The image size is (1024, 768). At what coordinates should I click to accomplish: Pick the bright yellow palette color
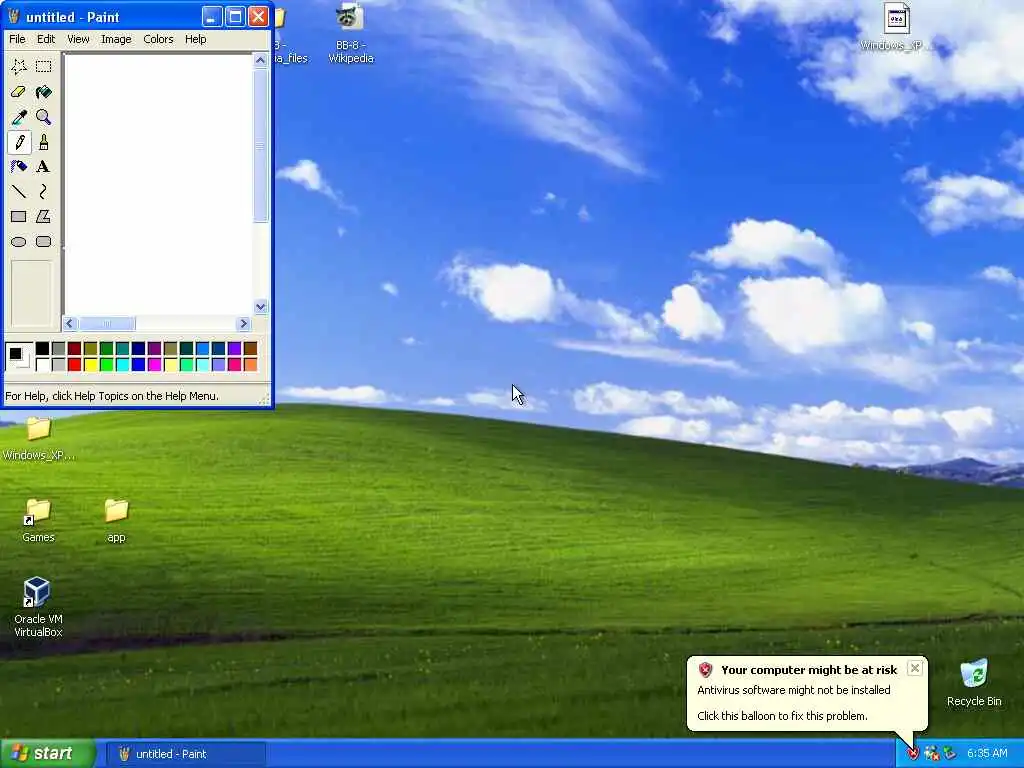click(x=90, y=364)
